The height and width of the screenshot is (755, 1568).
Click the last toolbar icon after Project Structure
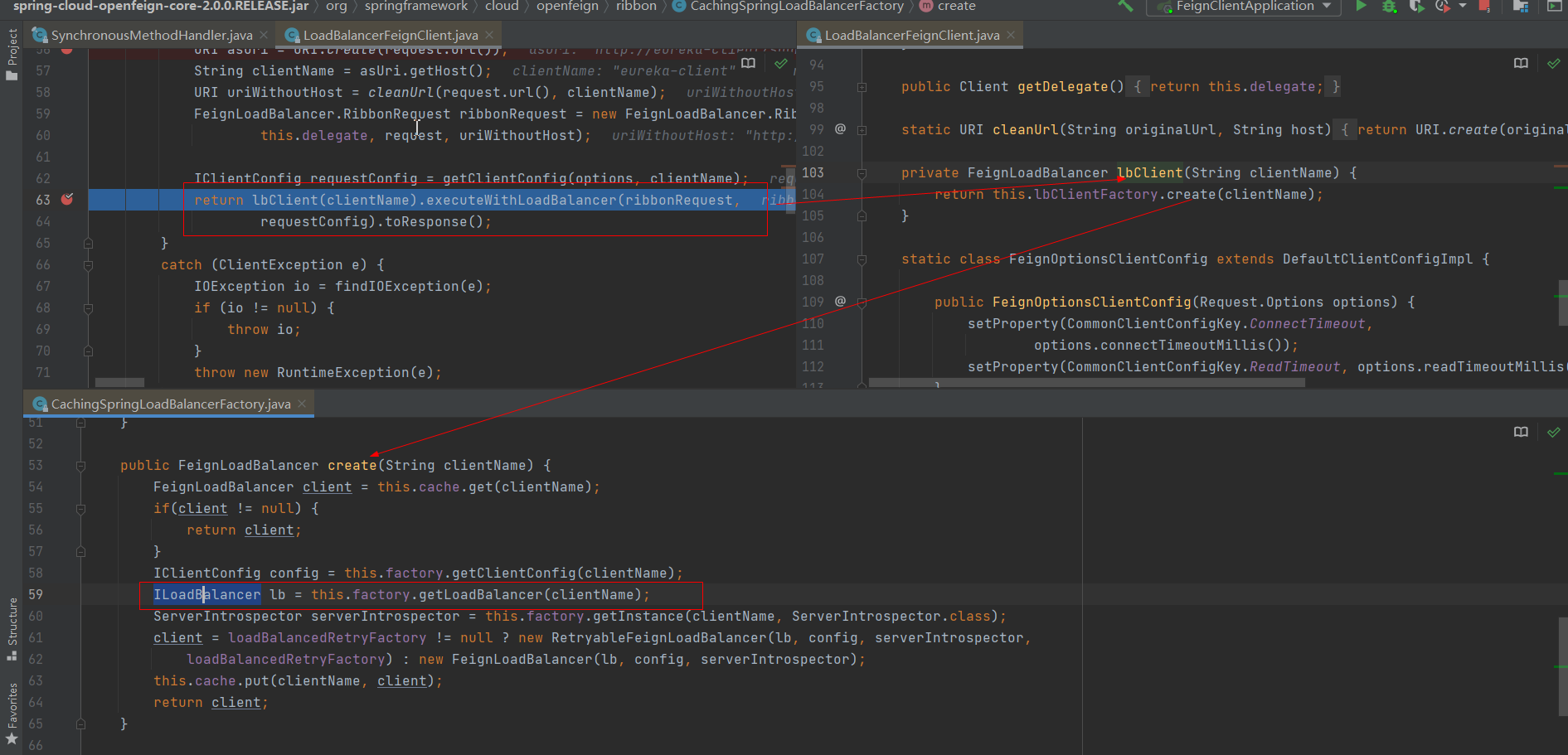[1555, 7]
